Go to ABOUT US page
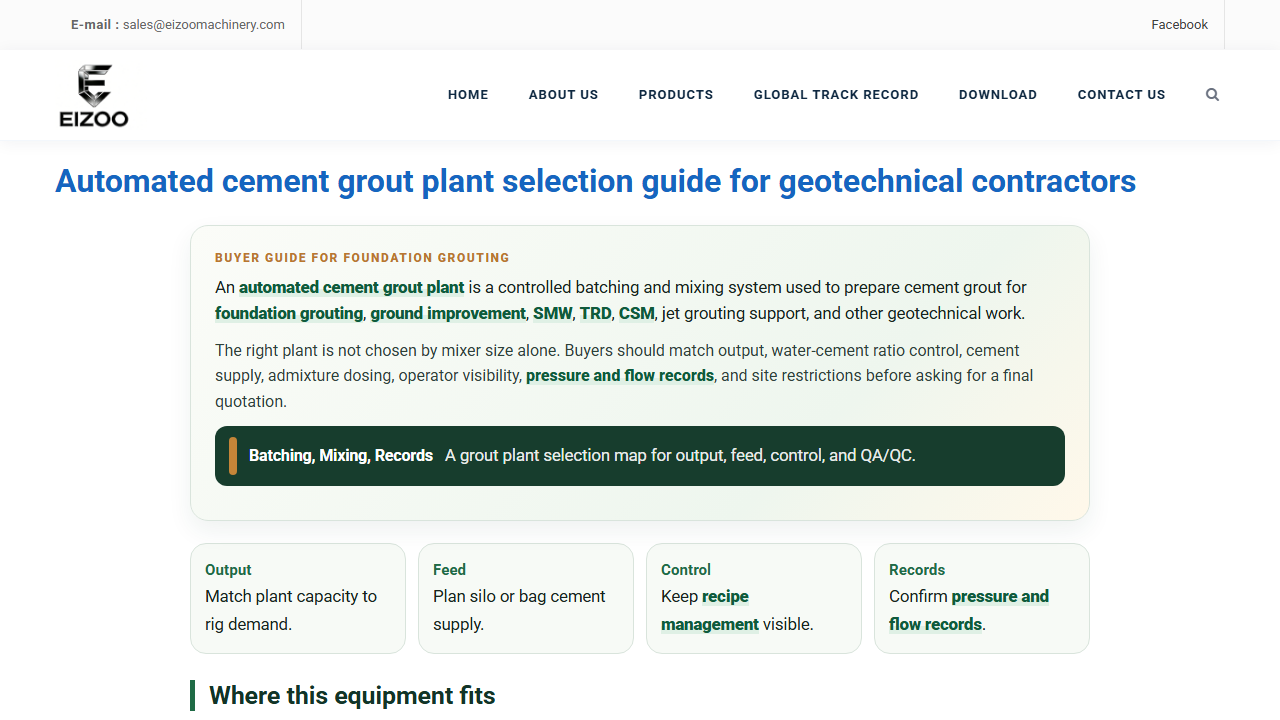This screenshot has width=1280, height=720. tap(563, 95)
